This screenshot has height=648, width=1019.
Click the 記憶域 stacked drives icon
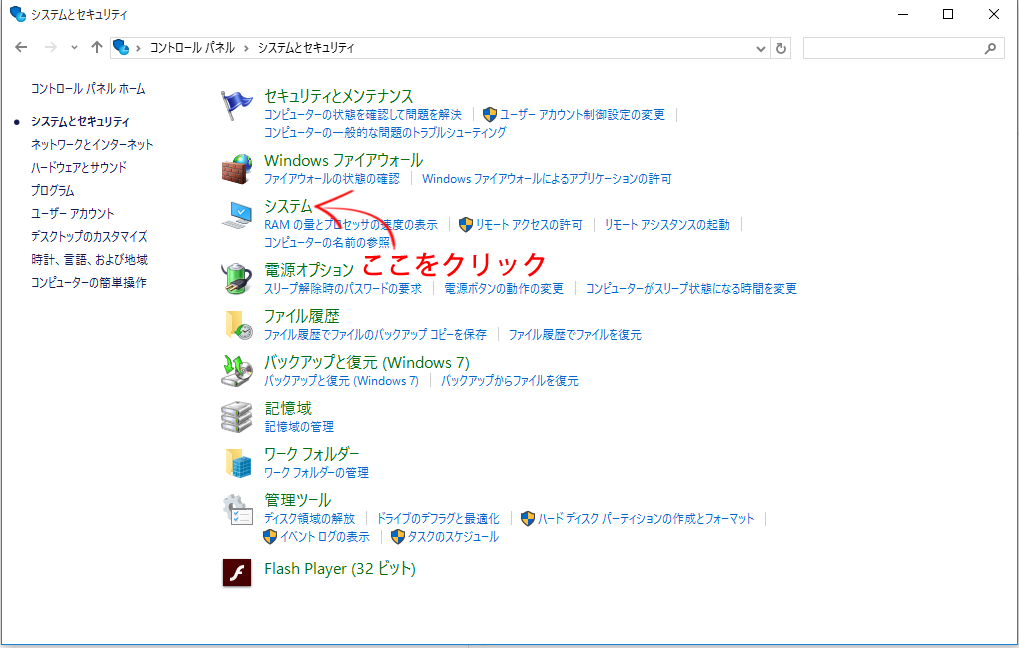[x=236, y=417]
